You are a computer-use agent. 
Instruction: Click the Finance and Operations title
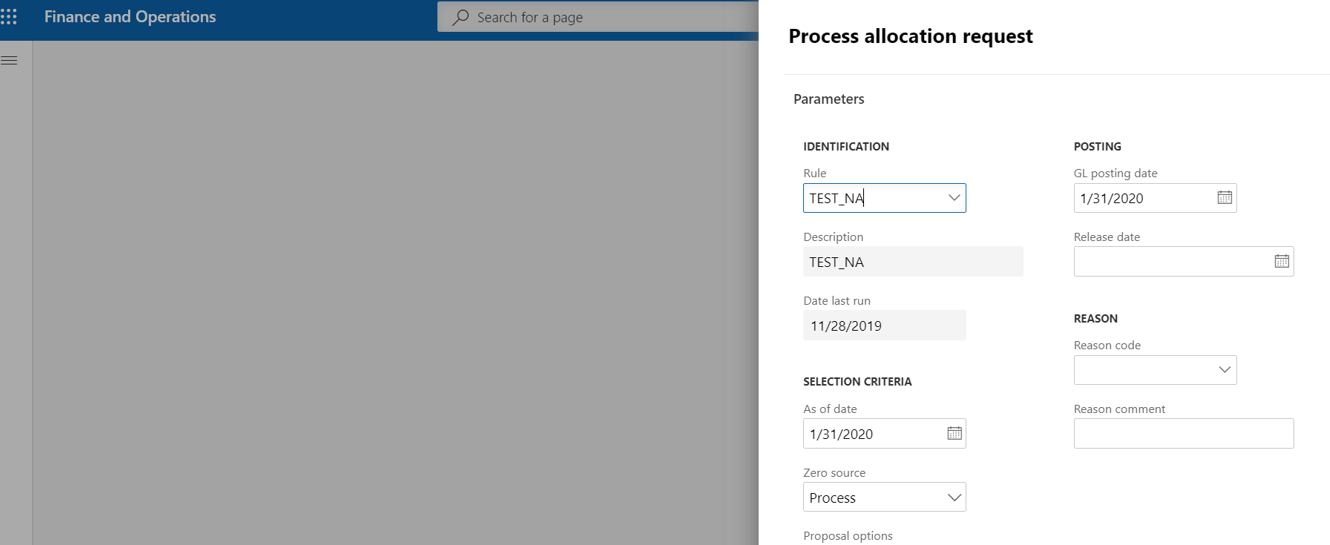(x=130, y=17)
